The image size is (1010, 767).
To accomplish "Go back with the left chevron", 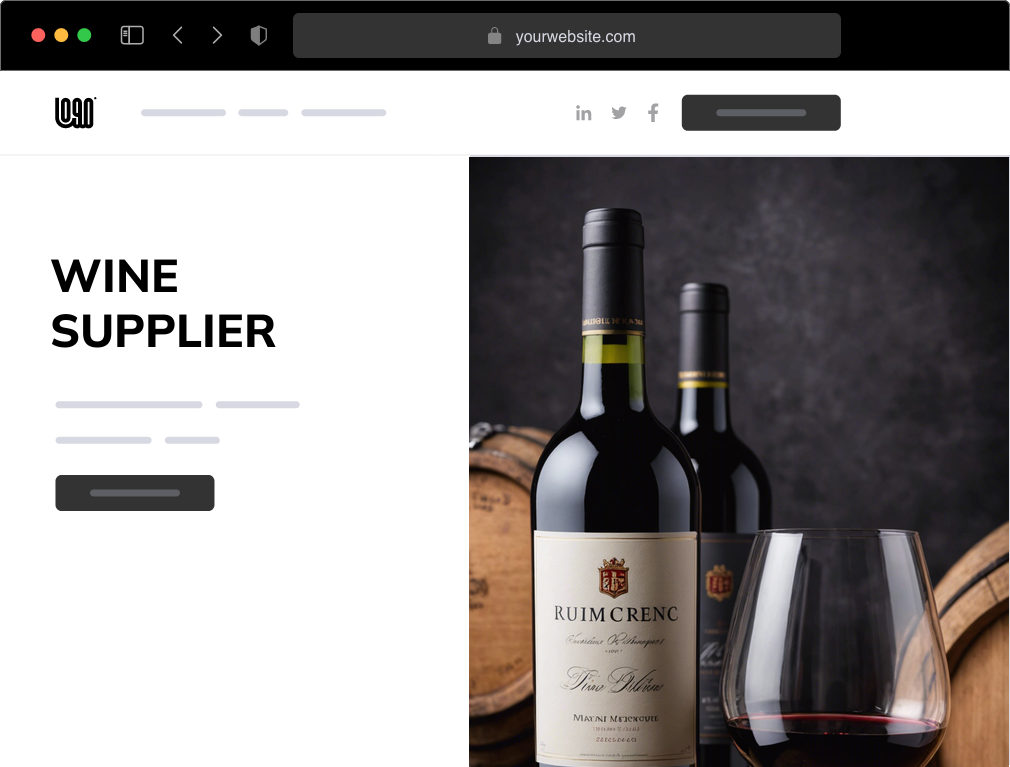I will 178,35.
